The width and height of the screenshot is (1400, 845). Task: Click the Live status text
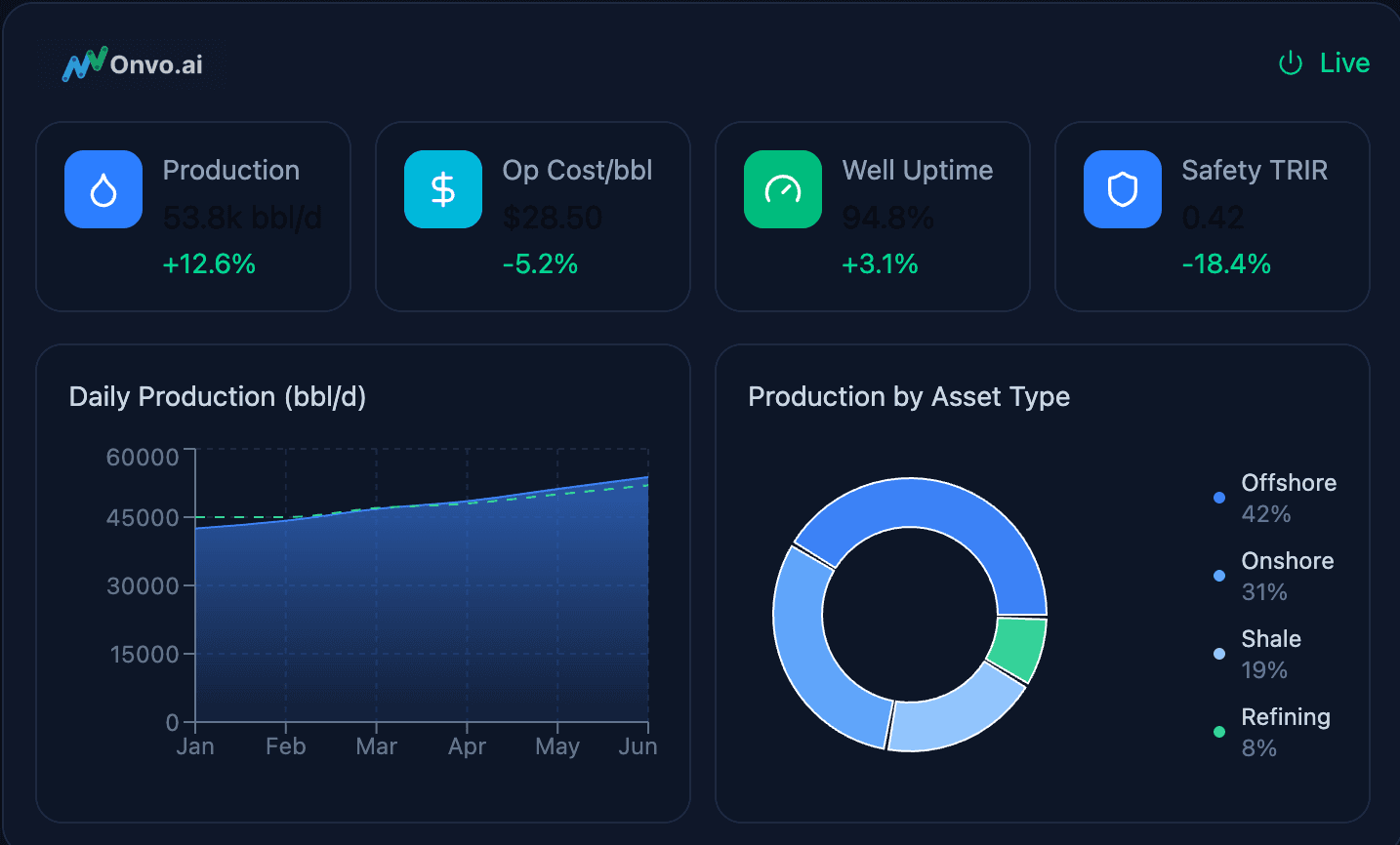[1344, 63]
